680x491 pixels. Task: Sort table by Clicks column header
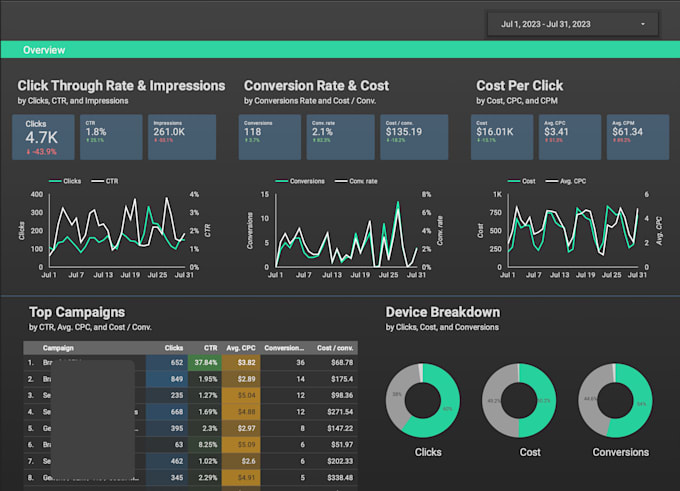tap(172, 348)
